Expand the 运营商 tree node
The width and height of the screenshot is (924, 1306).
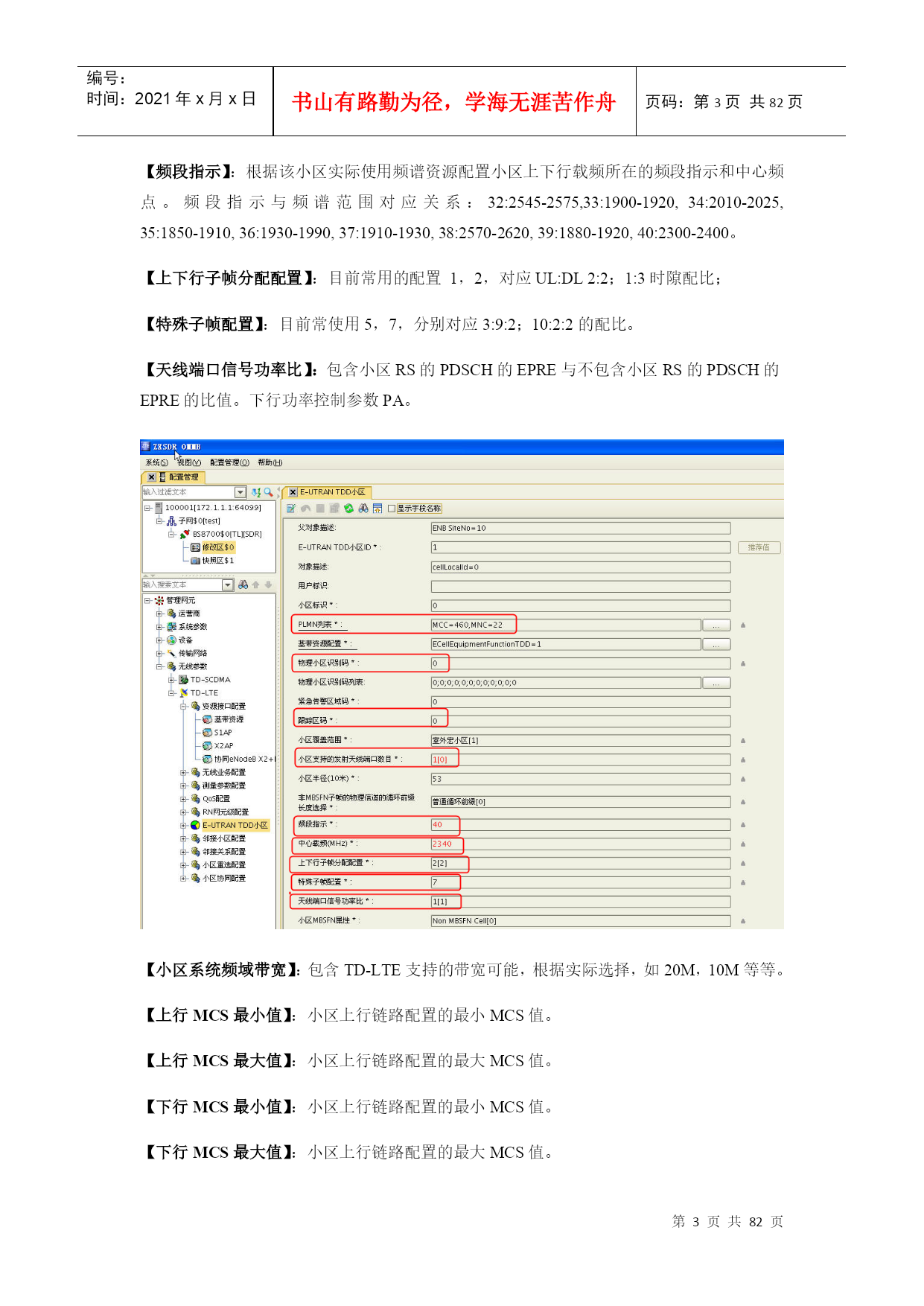click(x=160, y=614)
